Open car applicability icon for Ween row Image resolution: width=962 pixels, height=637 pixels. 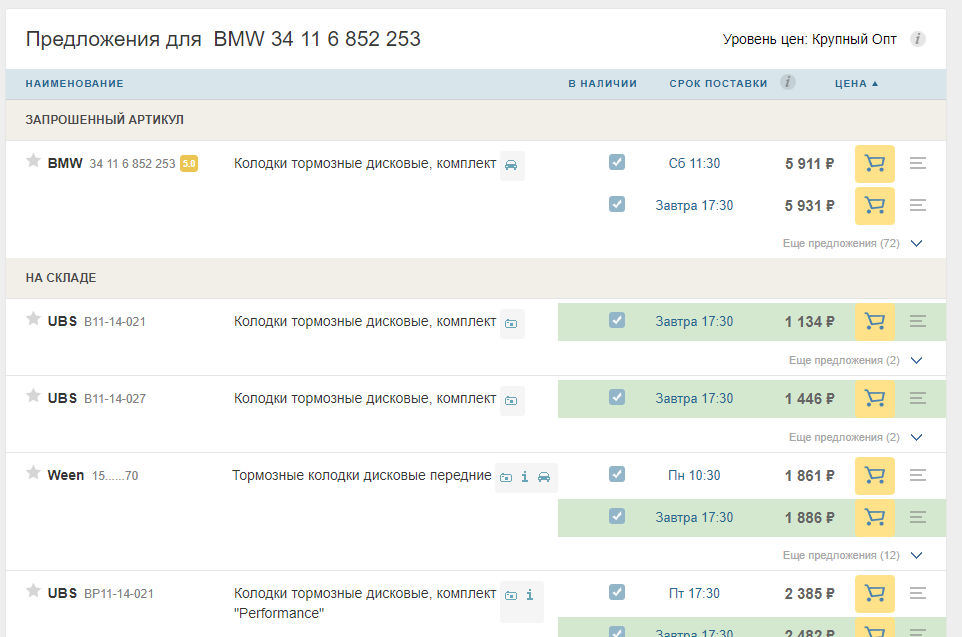point(544,477)
